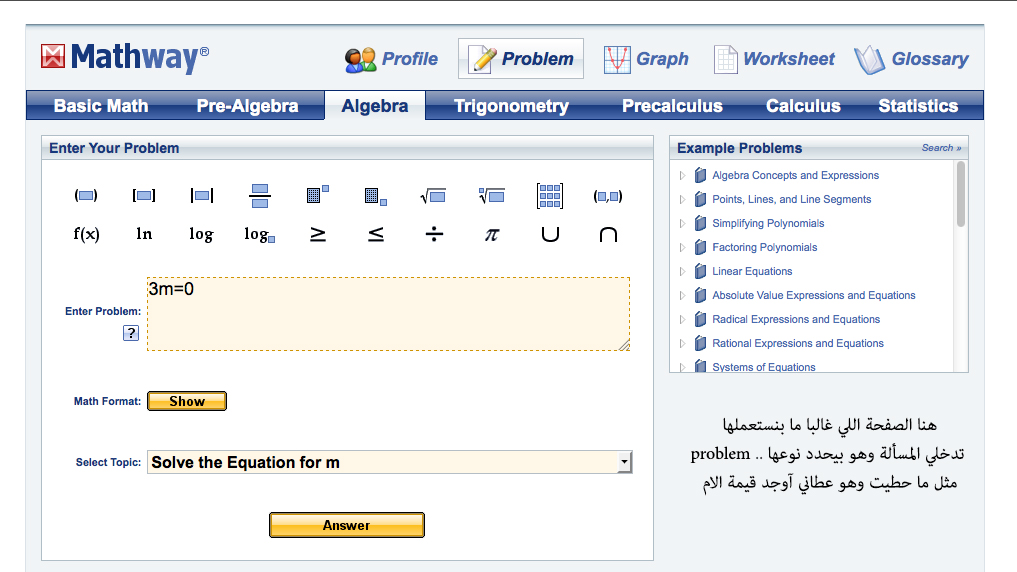This screenshot has width=1017, height=572.
Task: Insert the exponent template symbol
Action: click(x=317, y=195)
